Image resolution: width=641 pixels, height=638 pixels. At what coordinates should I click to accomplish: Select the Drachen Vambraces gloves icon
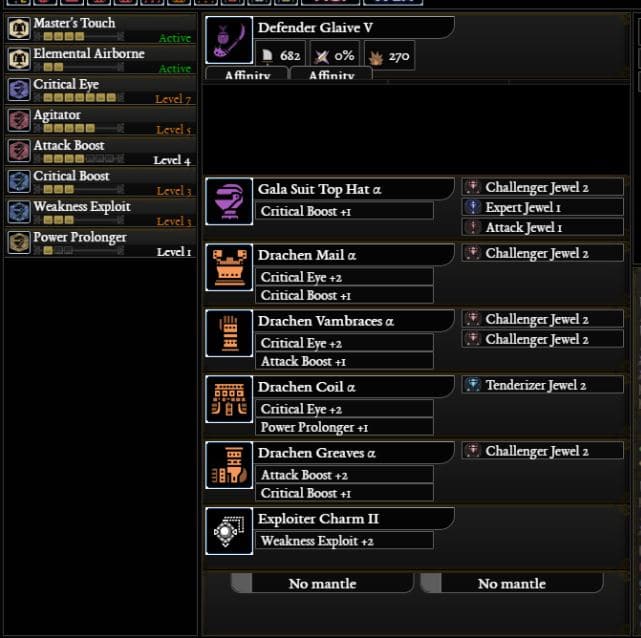(x=229, y=333)
